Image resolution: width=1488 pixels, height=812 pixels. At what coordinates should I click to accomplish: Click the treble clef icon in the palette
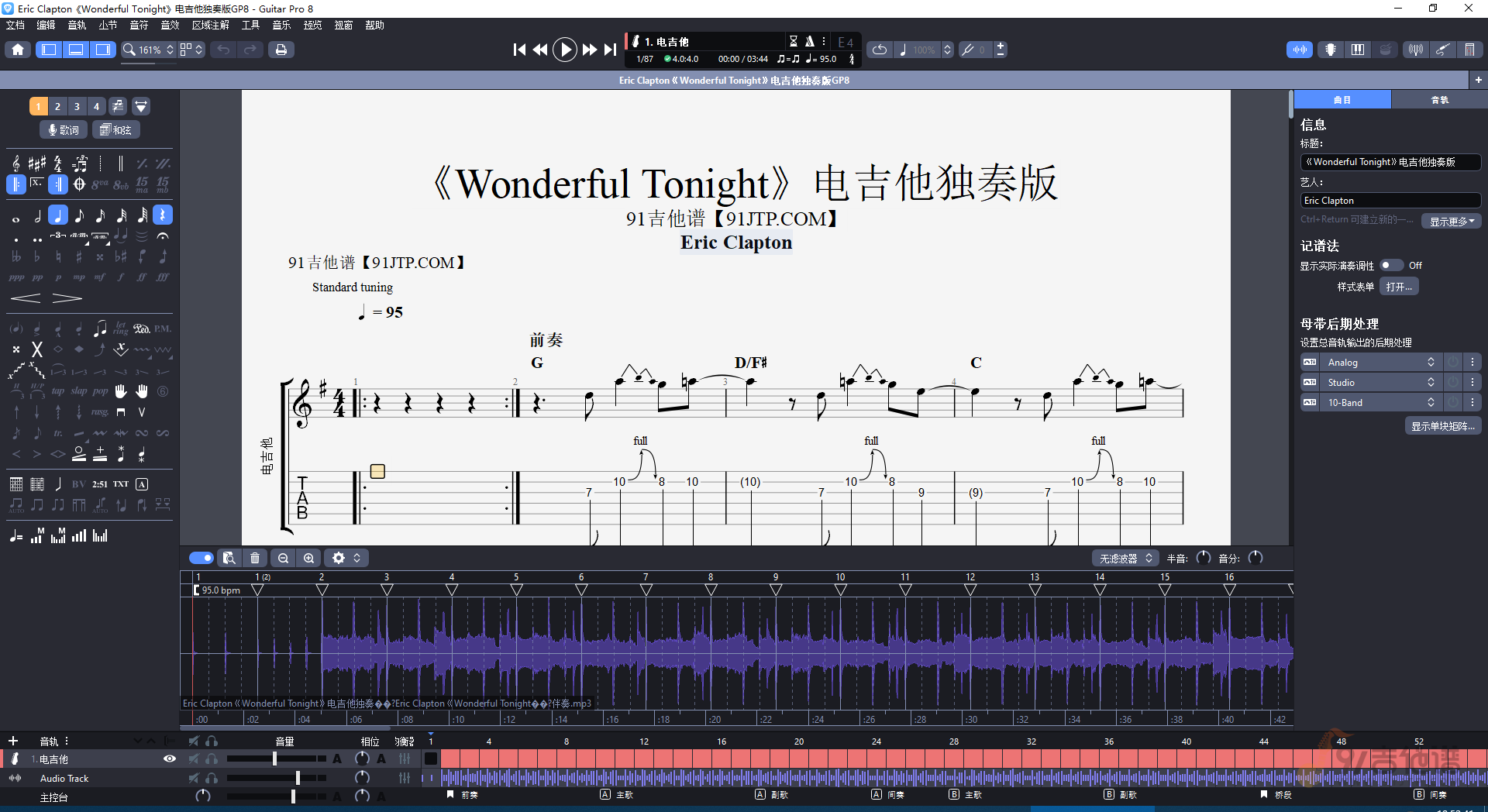click(16, 163)
